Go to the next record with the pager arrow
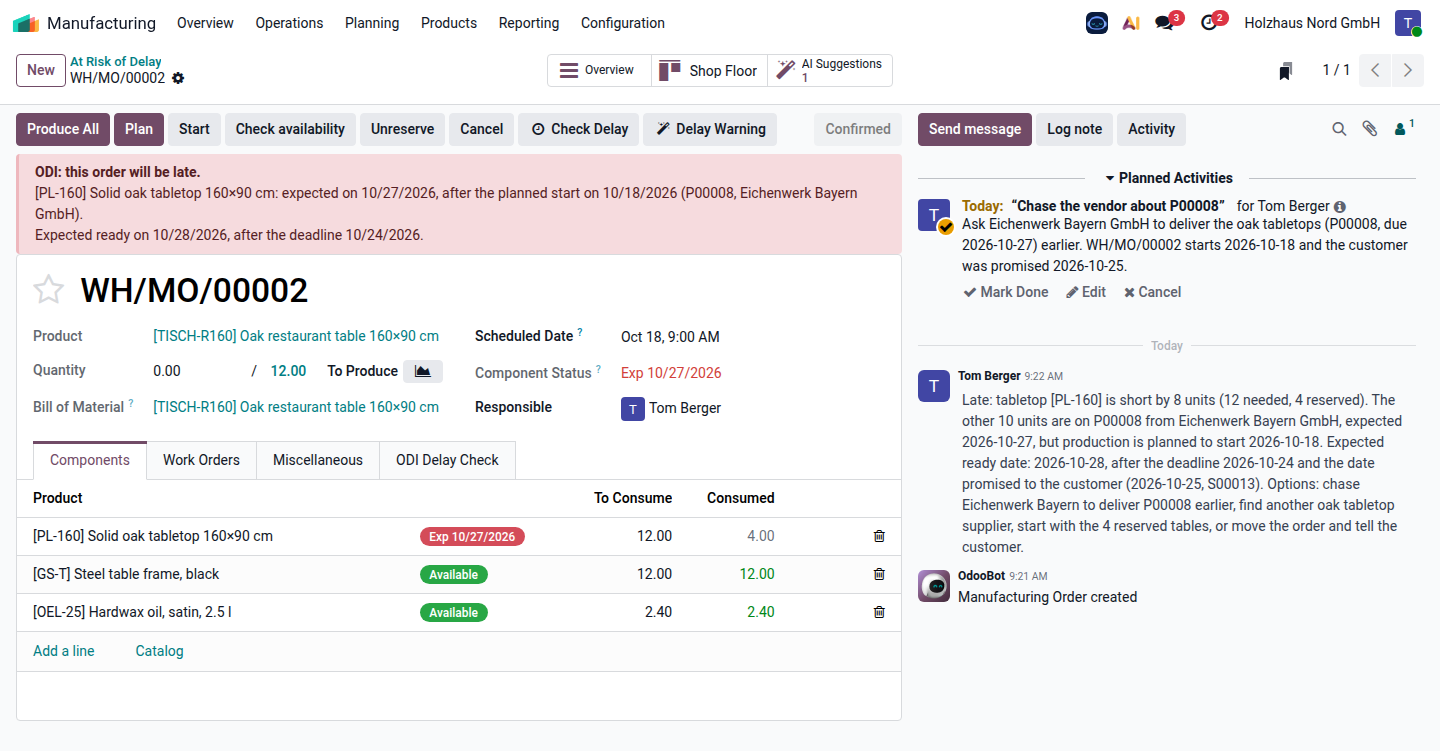 1408,70
